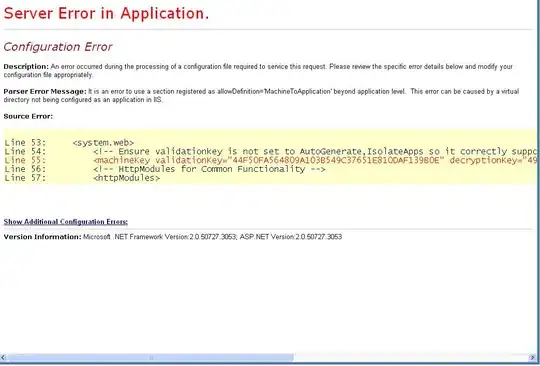Click the horizontal scrollbar thumb
Viewport: 540px width, 366px height.
click(150, 358)
